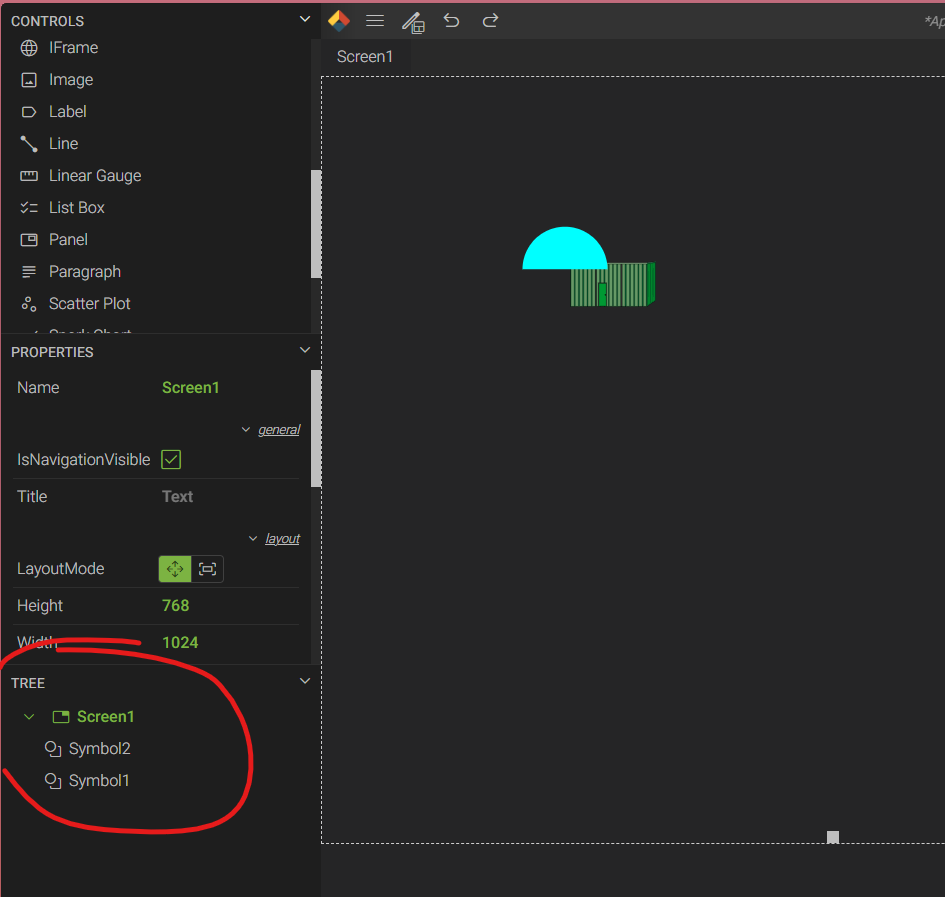The height and width of the screenshot is (897, 945).
Task: Select Symbol1 in the tree
Action: tap(99, 781)
